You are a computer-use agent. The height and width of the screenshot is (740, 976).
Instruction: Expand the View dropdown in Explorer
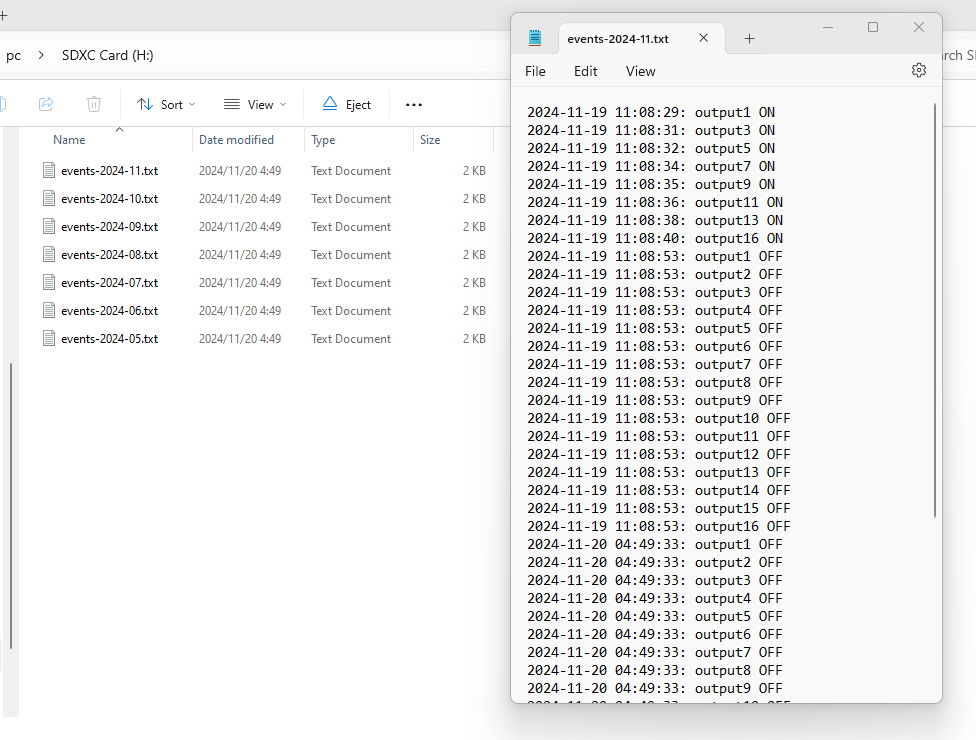[255, 104]
